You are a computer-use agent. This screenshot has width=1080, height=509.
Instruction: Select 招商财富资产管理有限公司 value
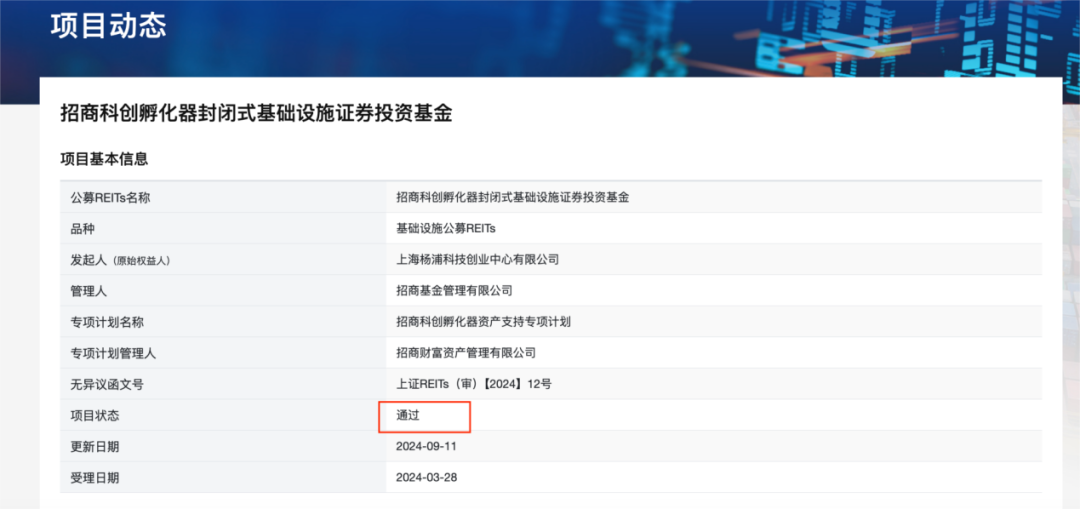pos(466,353)
